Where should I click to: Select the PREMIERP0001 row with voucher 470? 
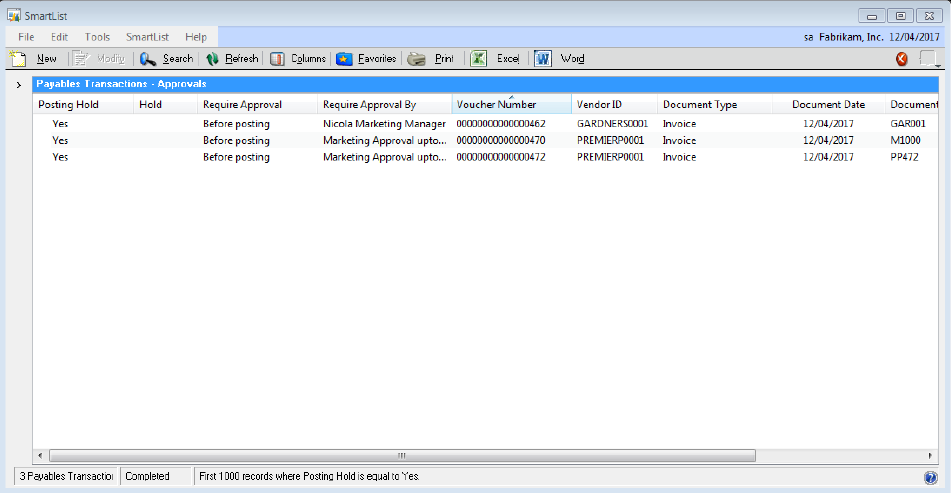point(500,141)
